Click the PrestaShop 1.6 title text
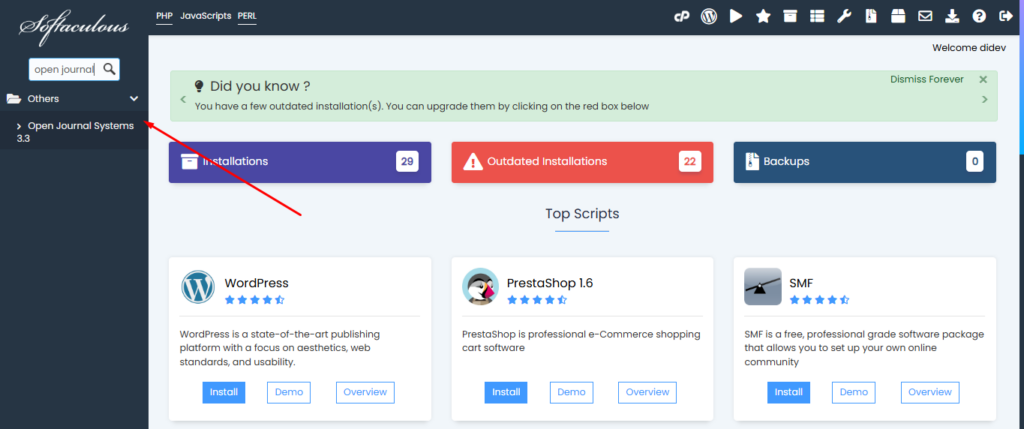1024x429 pixels. coord(550,283)
